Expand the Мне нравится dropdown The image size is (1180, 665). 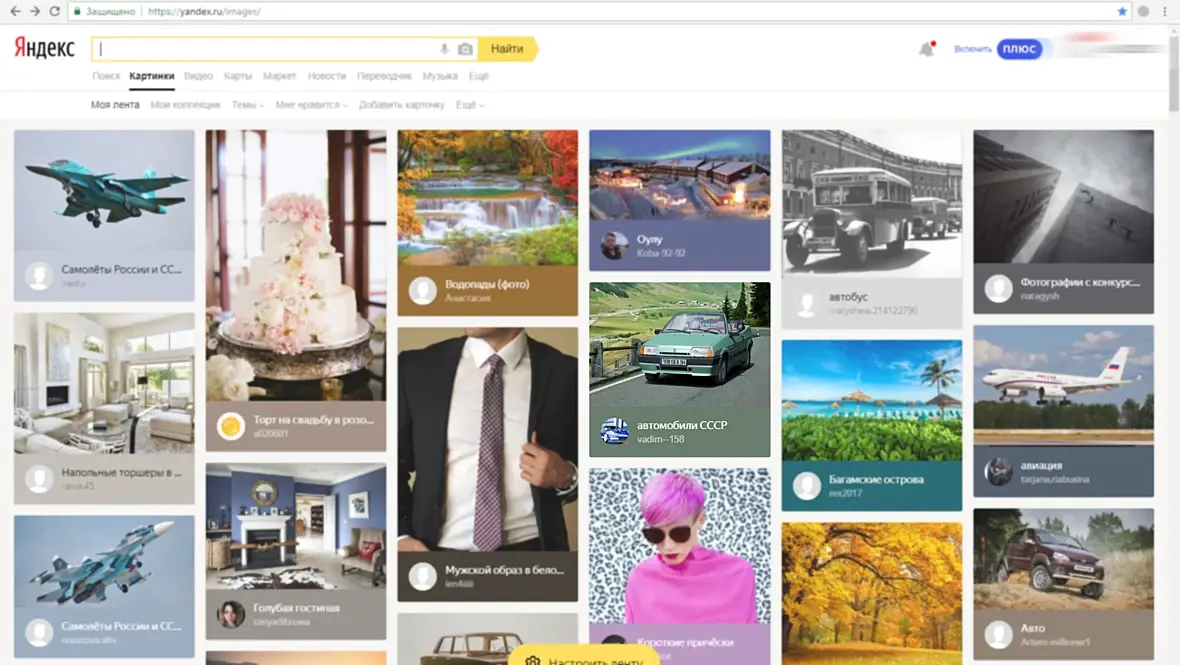tap(311, 105)
